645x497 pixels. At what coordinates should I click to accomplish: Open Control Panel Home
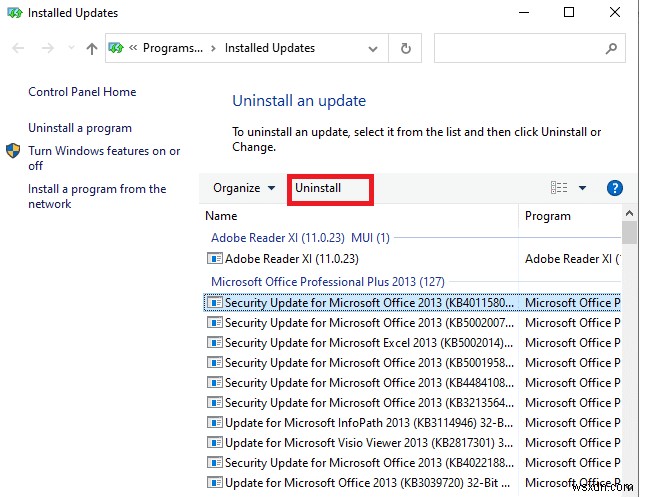coord(82,92)
